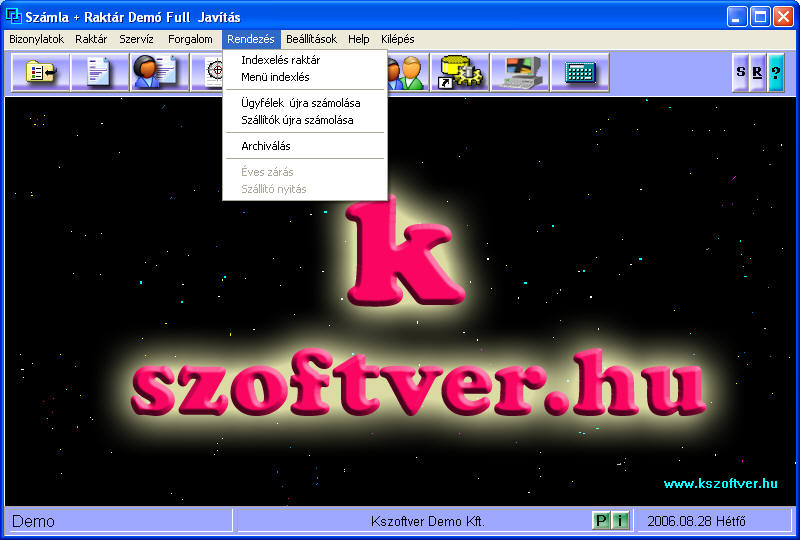Click the green i status bar indicator

pos(620,521)
